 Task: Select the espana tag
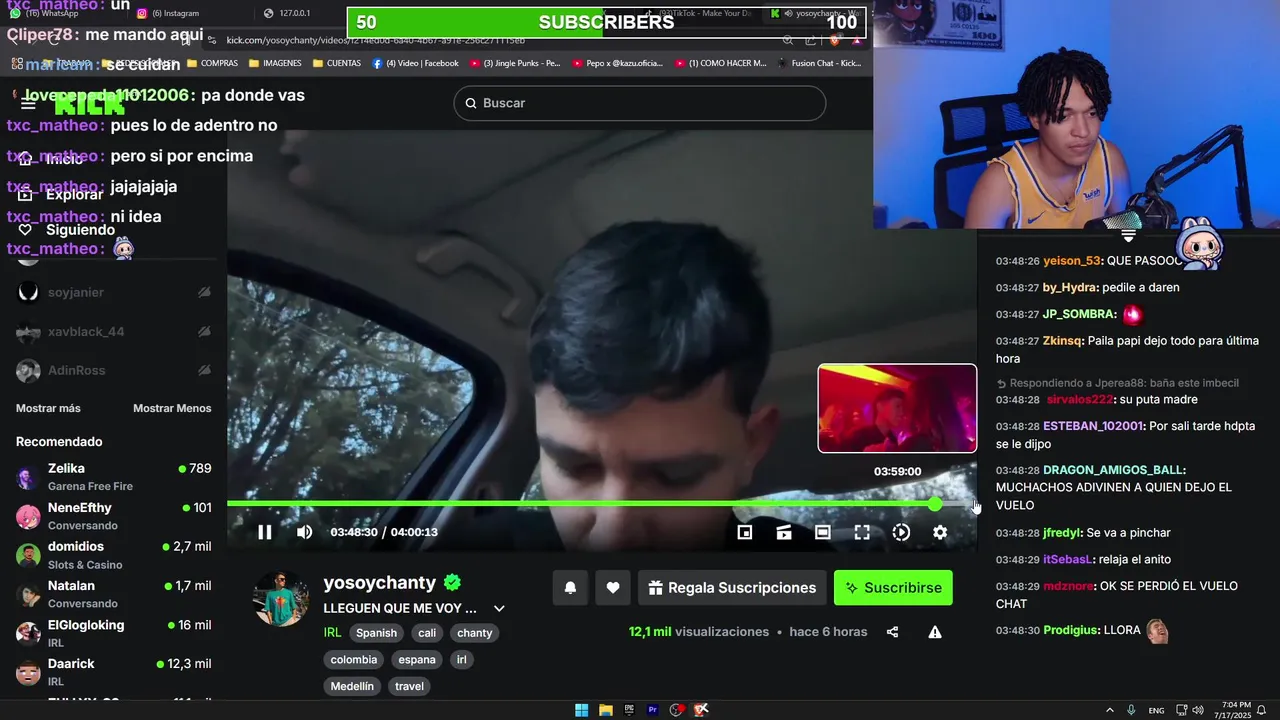tap(417, 660)
